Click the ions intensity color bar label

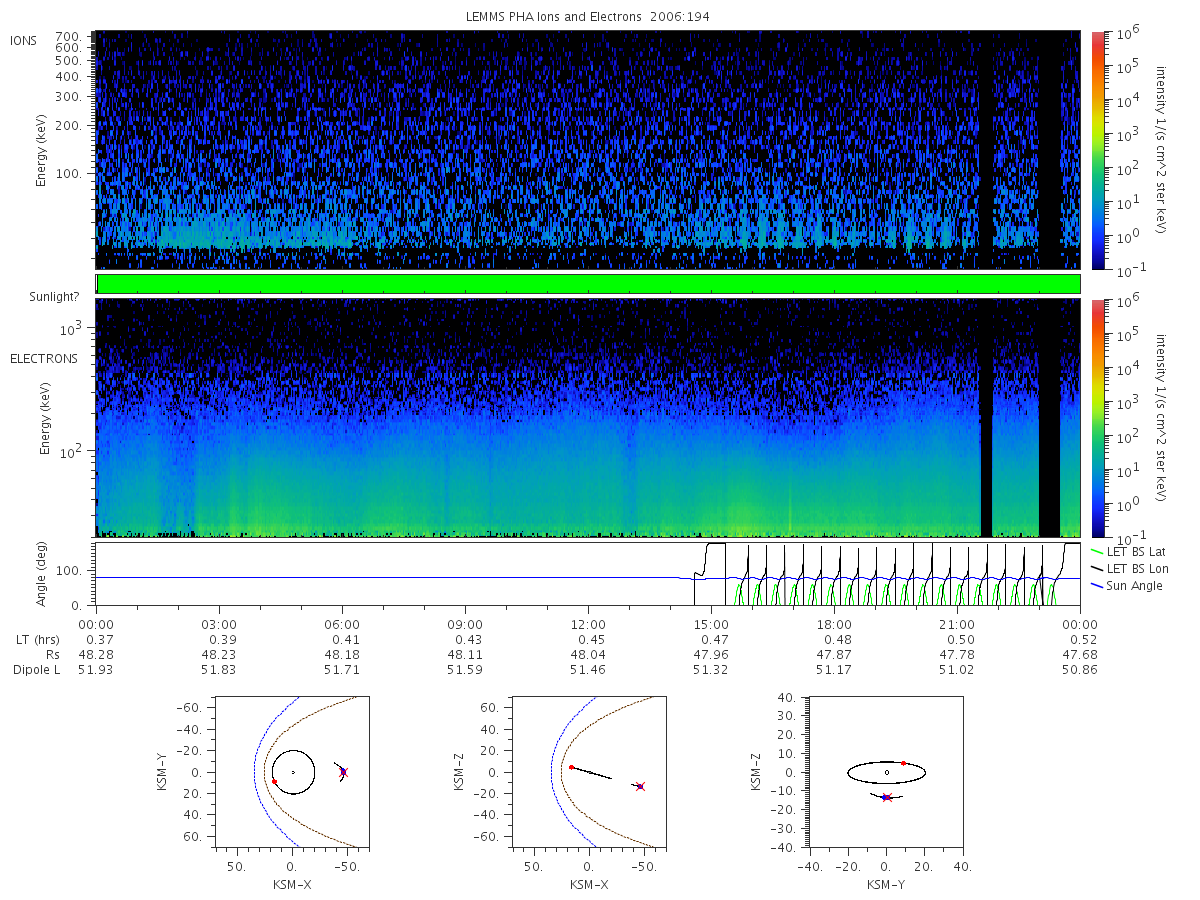(1161, 150)
